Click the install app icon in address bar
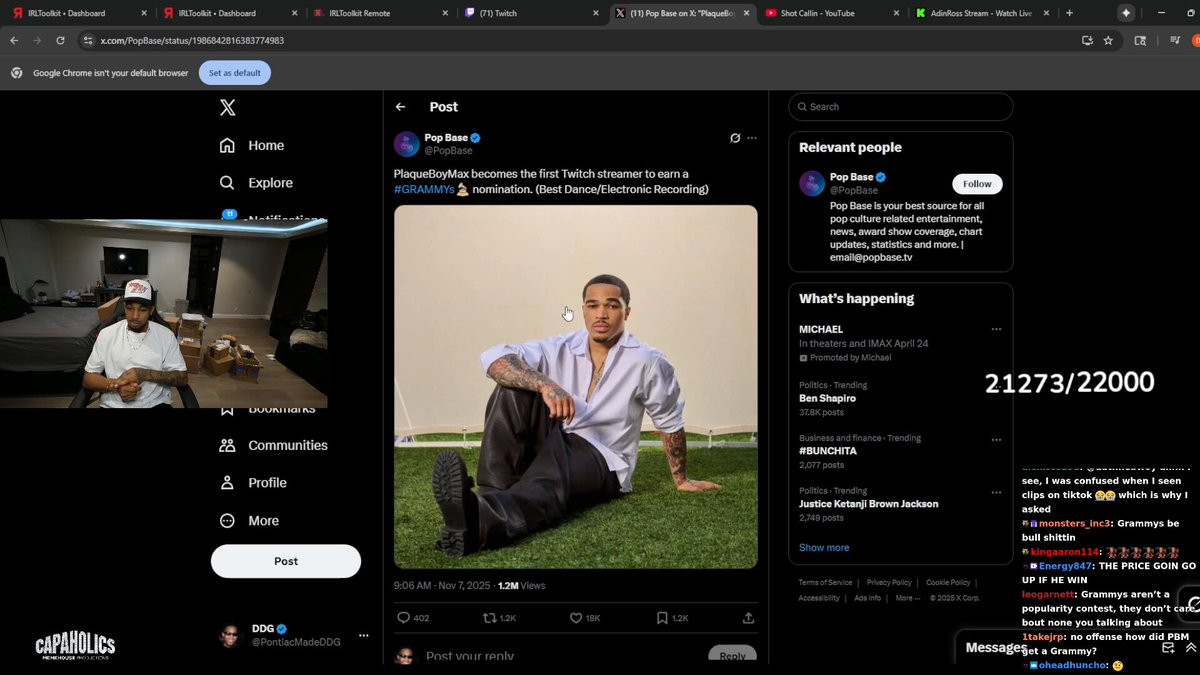The height and width of the screenshot is (675, 1200). pos(1087,40)
